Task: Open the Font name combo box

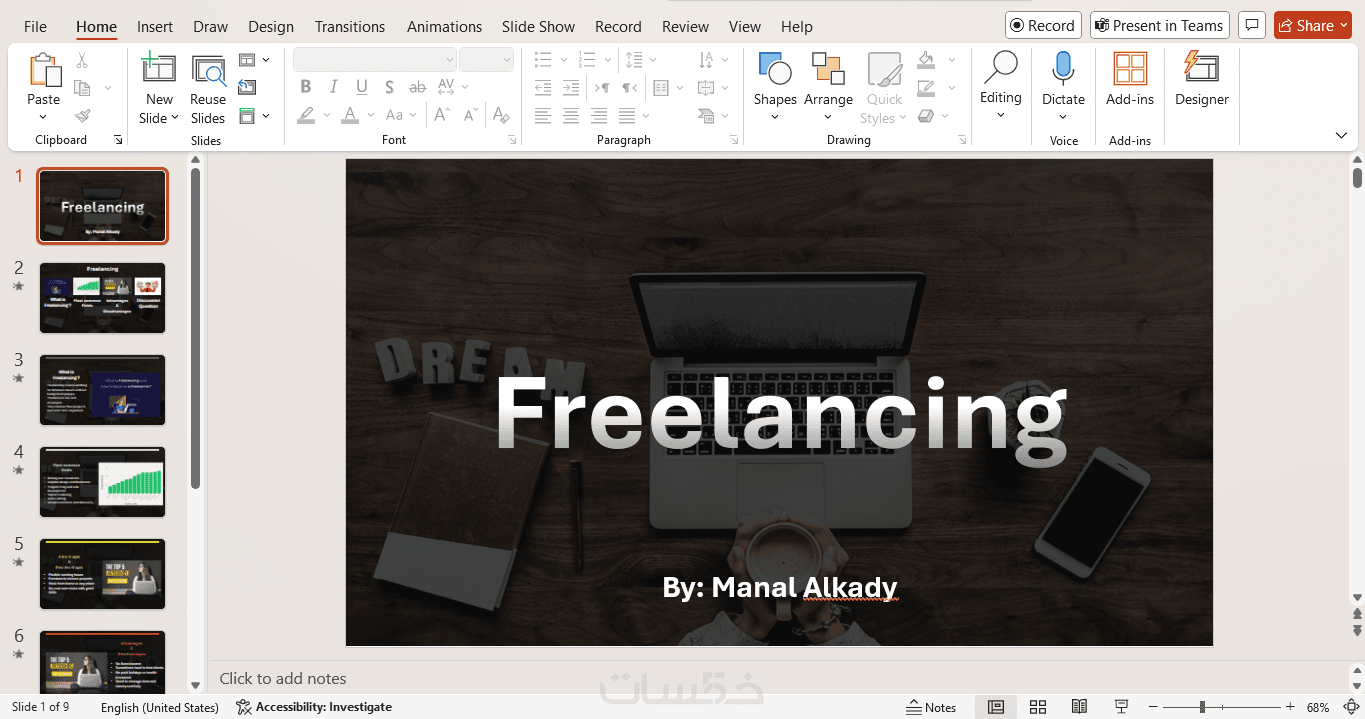Action: [375, 60]
